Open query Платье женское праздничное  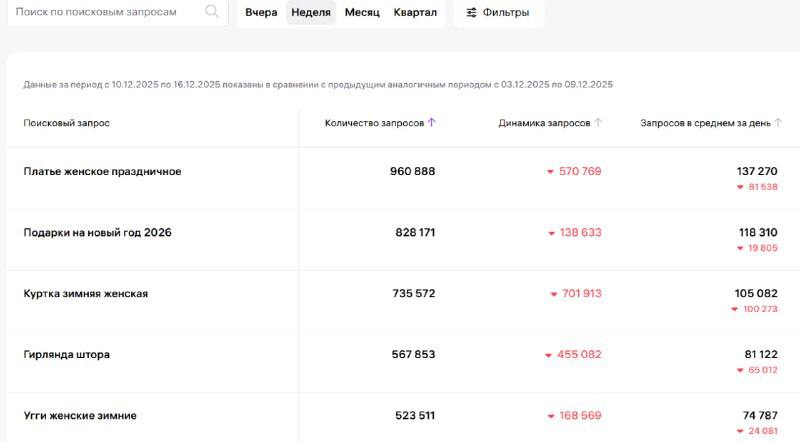[x=102, y=172]
